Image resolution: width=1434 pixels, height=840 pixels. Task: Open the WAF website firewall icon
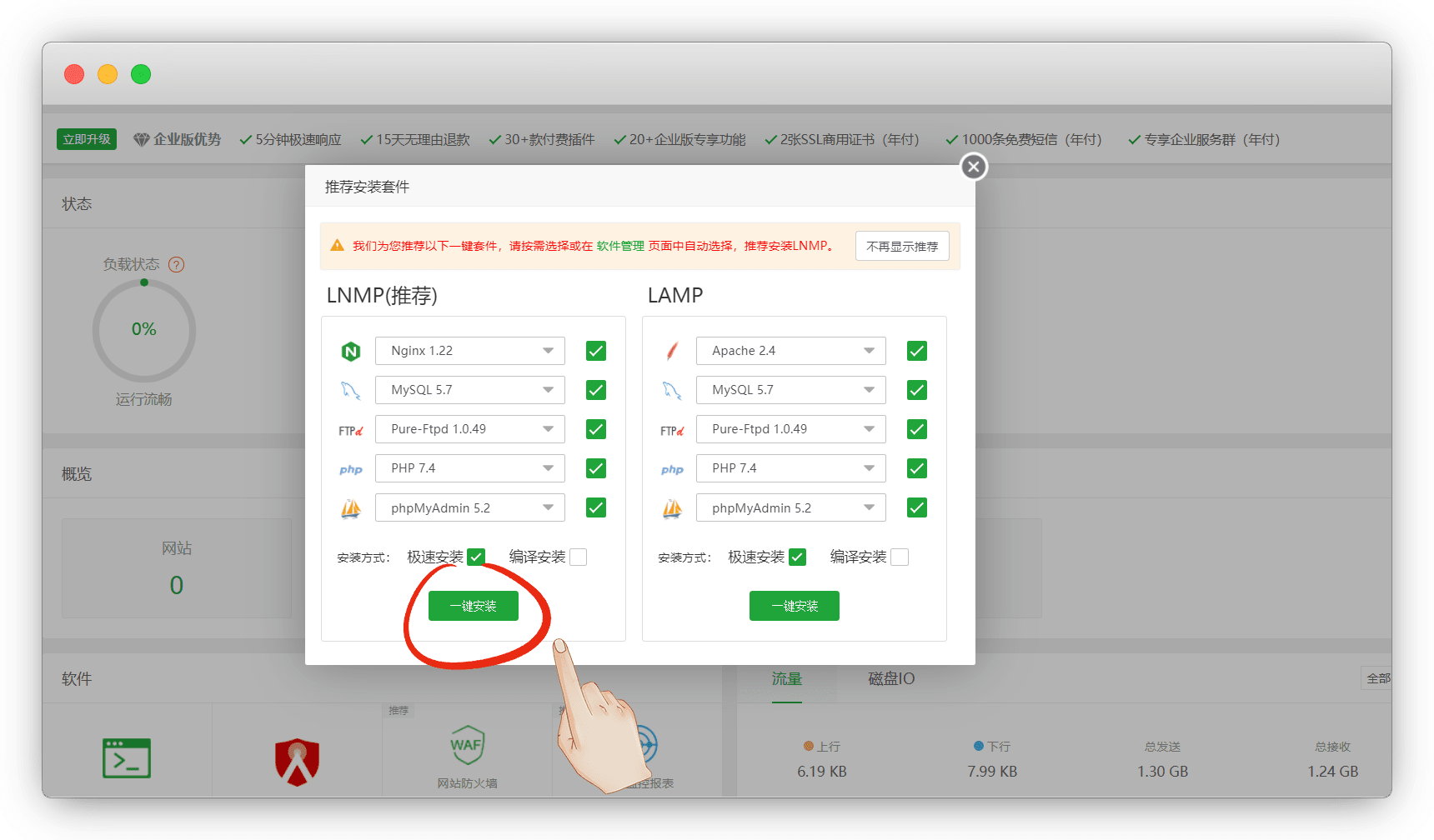point(467,746)
